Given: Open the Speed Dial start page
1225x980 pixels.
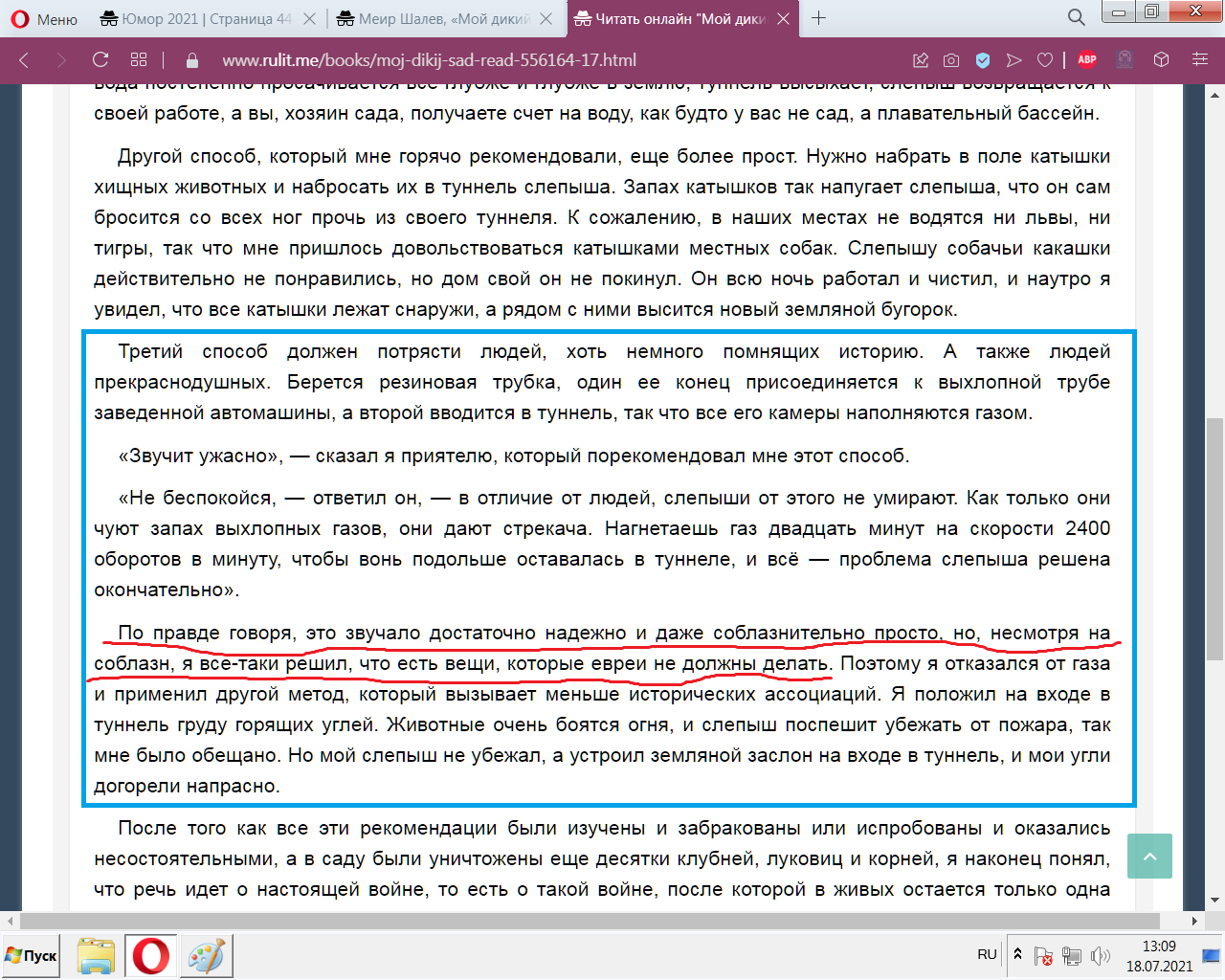Looking at the screenshot, I should 139,59.
